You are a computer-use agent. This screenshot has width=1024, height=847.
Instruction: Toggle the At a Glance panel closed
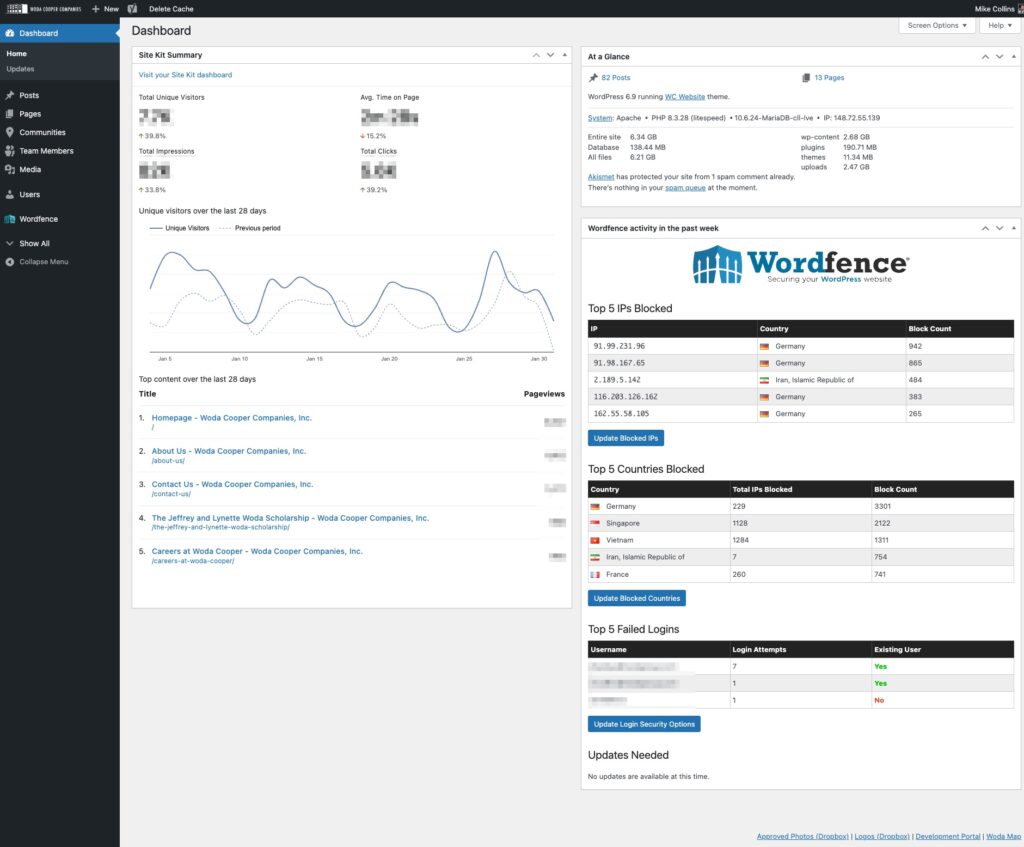point(1014,57)
